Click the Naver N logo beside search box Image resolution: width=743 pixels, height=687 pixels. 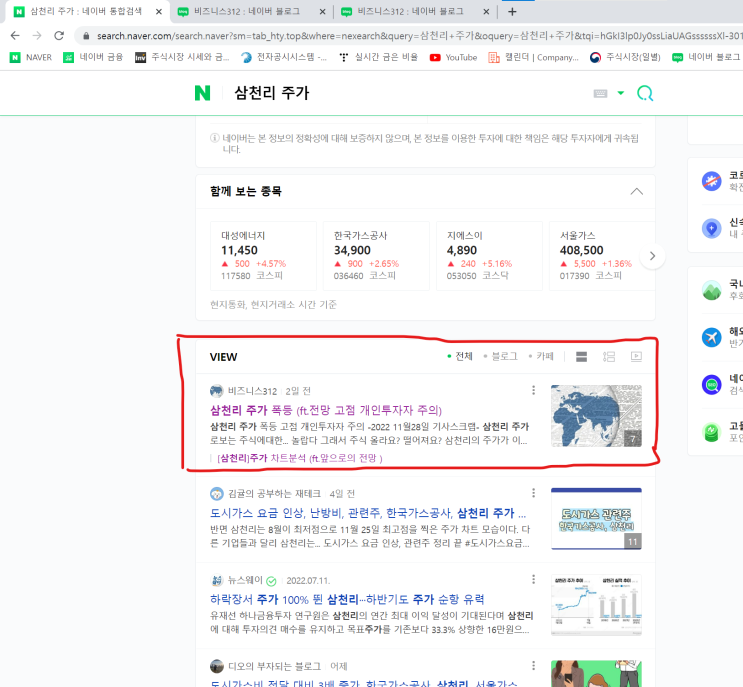tap(202, 93)
